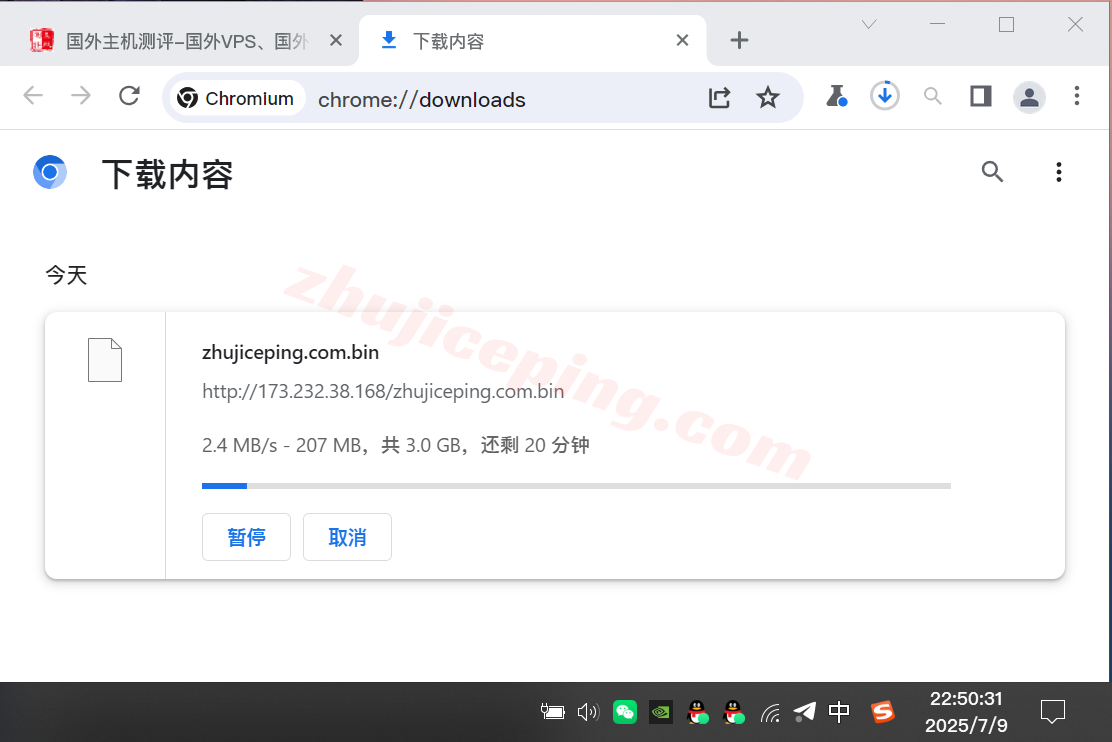Click the 2.4 MB/s download status text
The image size is (1112, 742).
[x=396, y=445]
